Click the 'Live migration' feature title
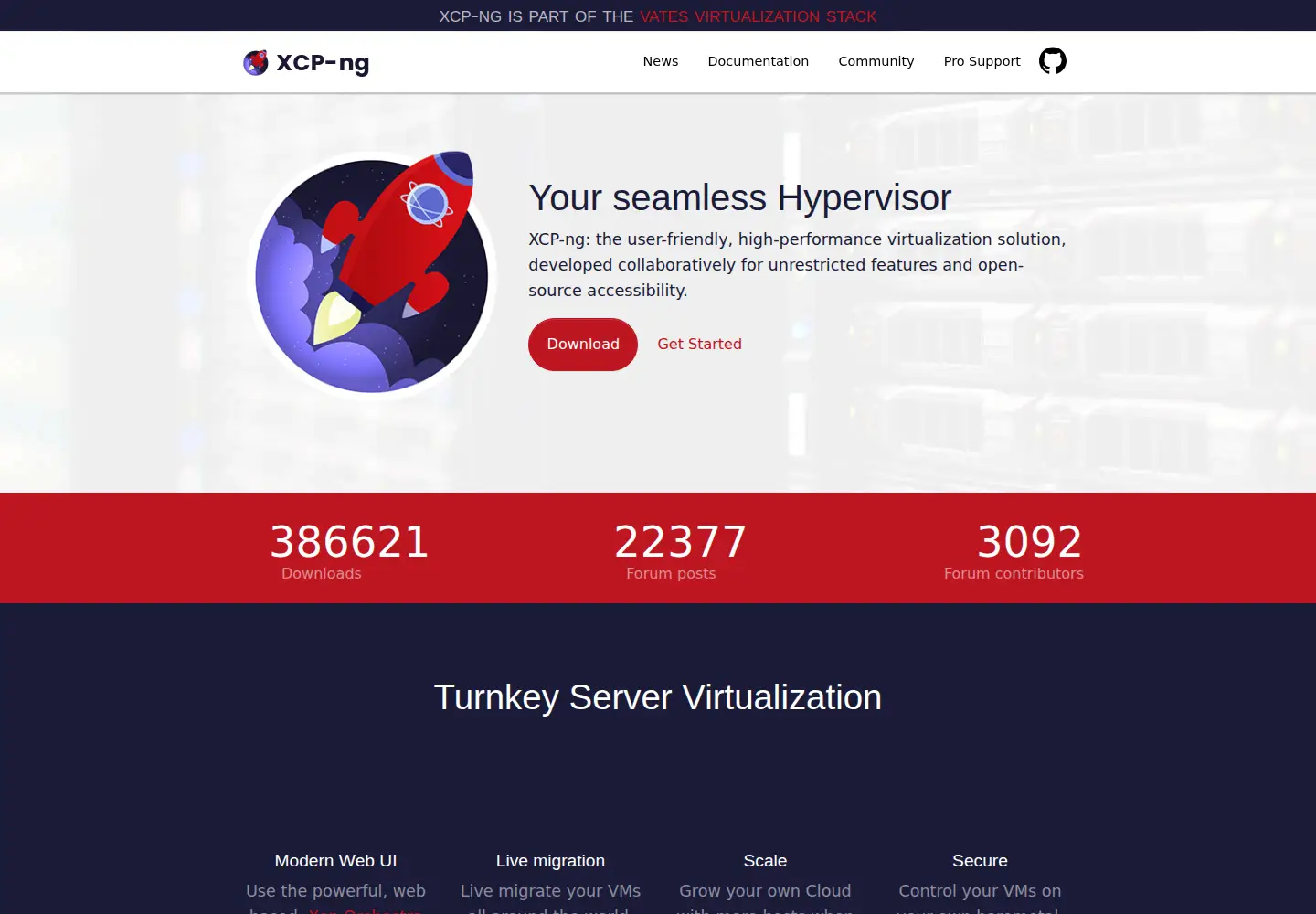1316x914 pixels. [550, 861]
